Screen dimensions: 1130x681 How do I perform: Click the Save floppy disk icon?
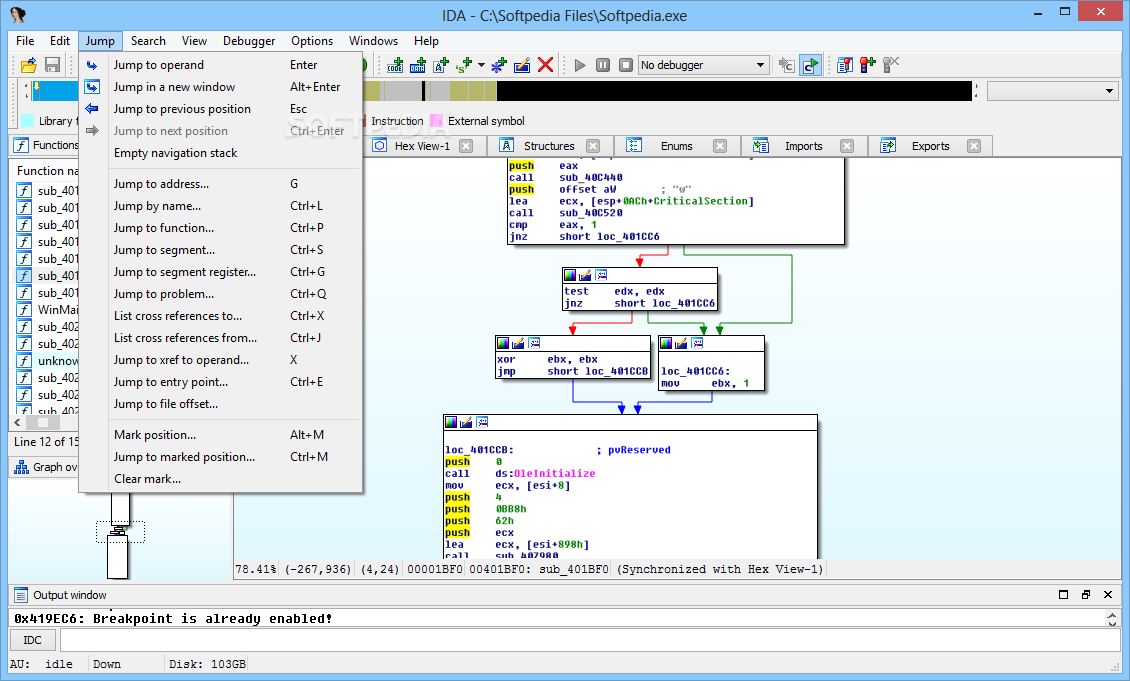(x=53, y=65)
